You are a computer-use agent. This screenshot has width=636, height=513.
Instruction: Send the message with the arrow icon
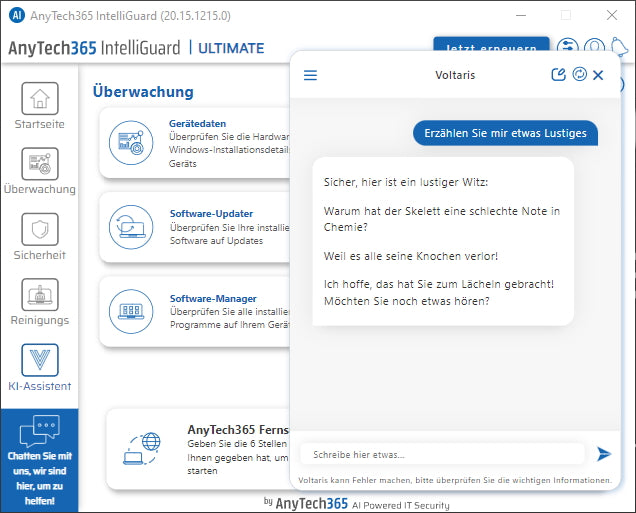604,454
